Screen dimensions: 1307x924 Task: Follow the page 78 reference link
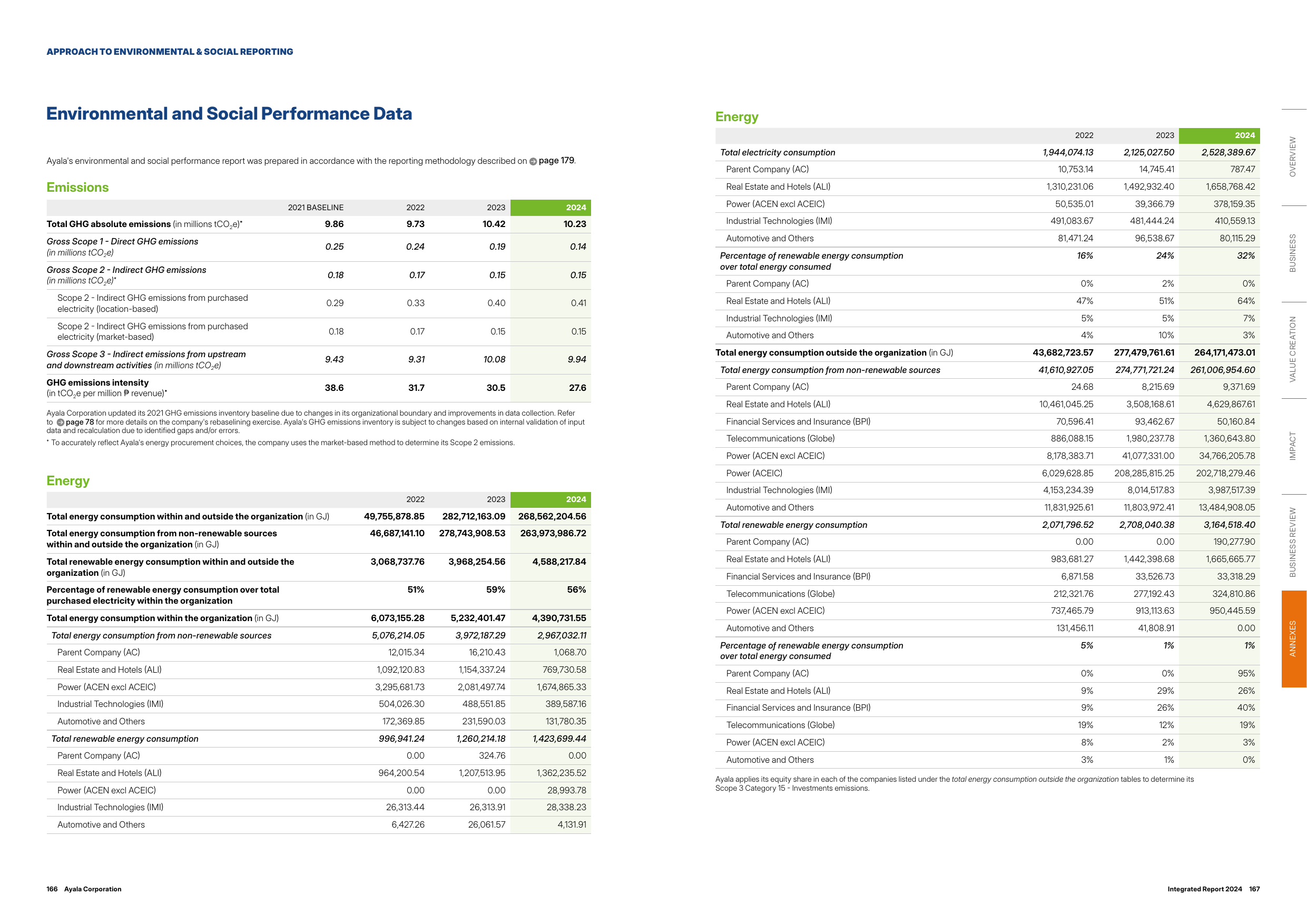coord(80,422)
